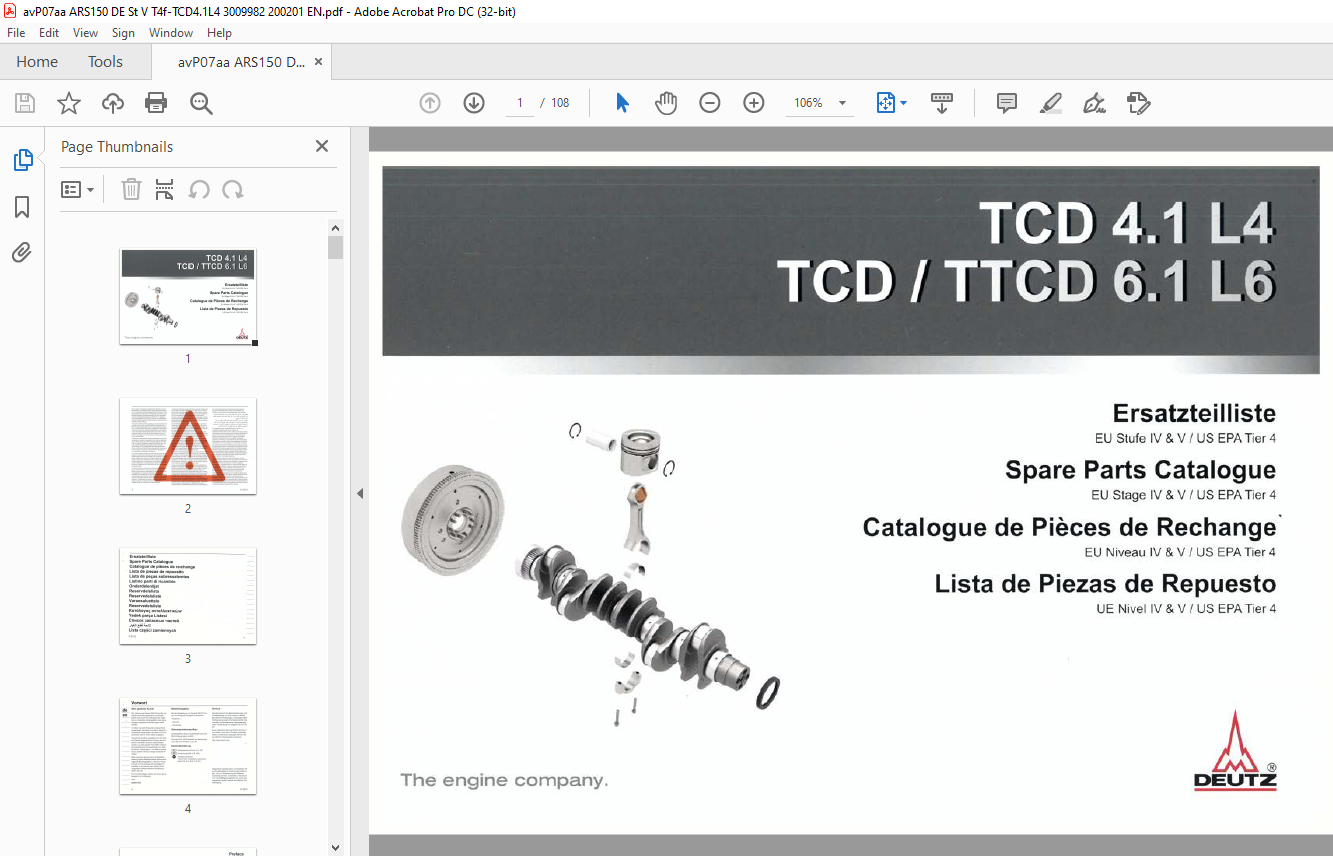This screenshot has height=856, width=1333.
Task: Click the scrolling mode keyboard icon
Action: tap(942, 103)
